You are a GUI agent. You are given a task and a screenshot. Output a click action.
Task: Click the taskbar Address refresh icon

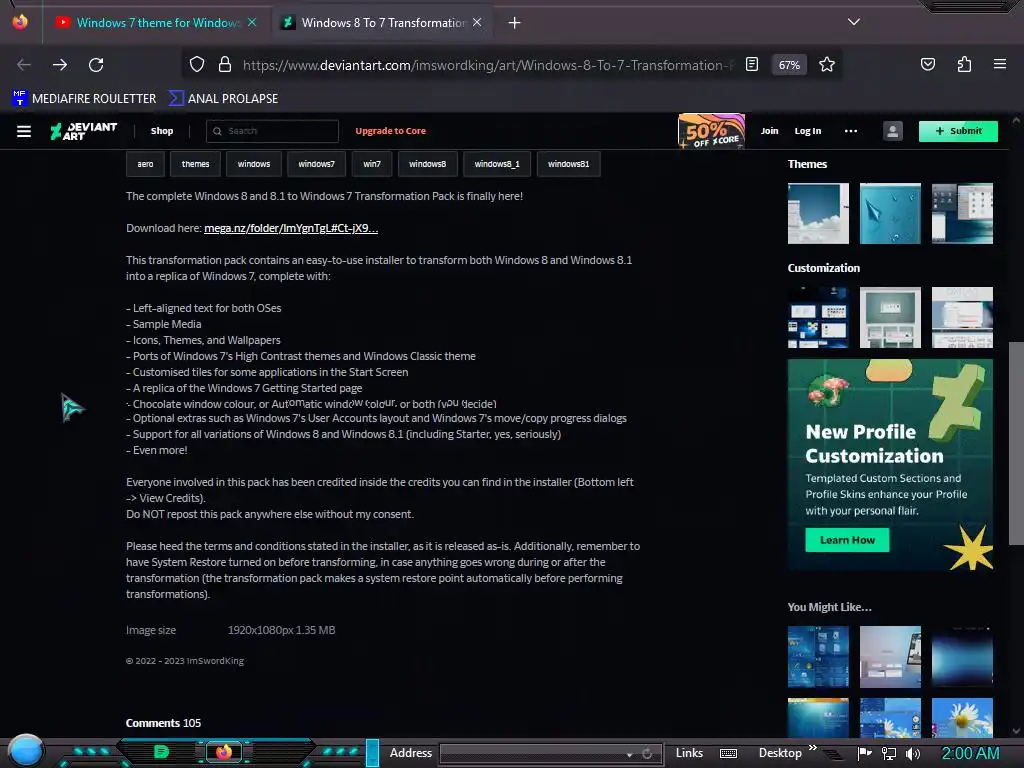(x=647, y=754)
